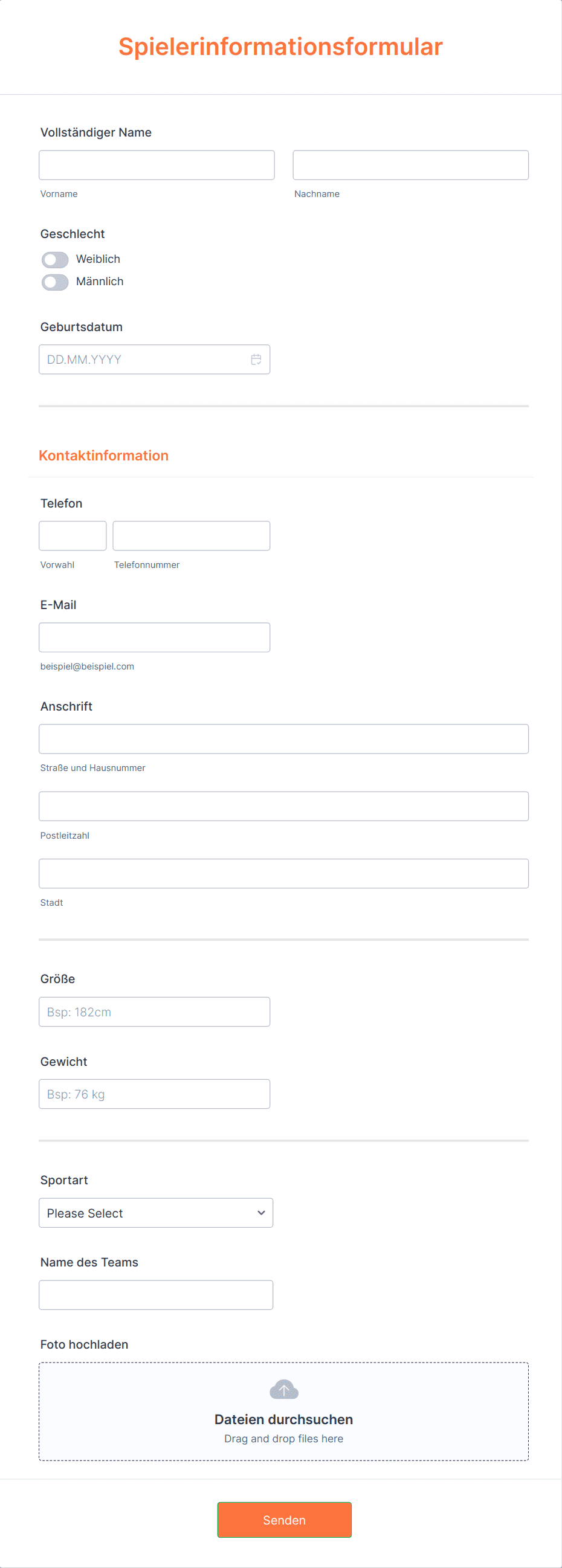This screenshot has width=562, height=1568.
Task: Expand the Sportart dropdown
Action: pos(156,1213)
